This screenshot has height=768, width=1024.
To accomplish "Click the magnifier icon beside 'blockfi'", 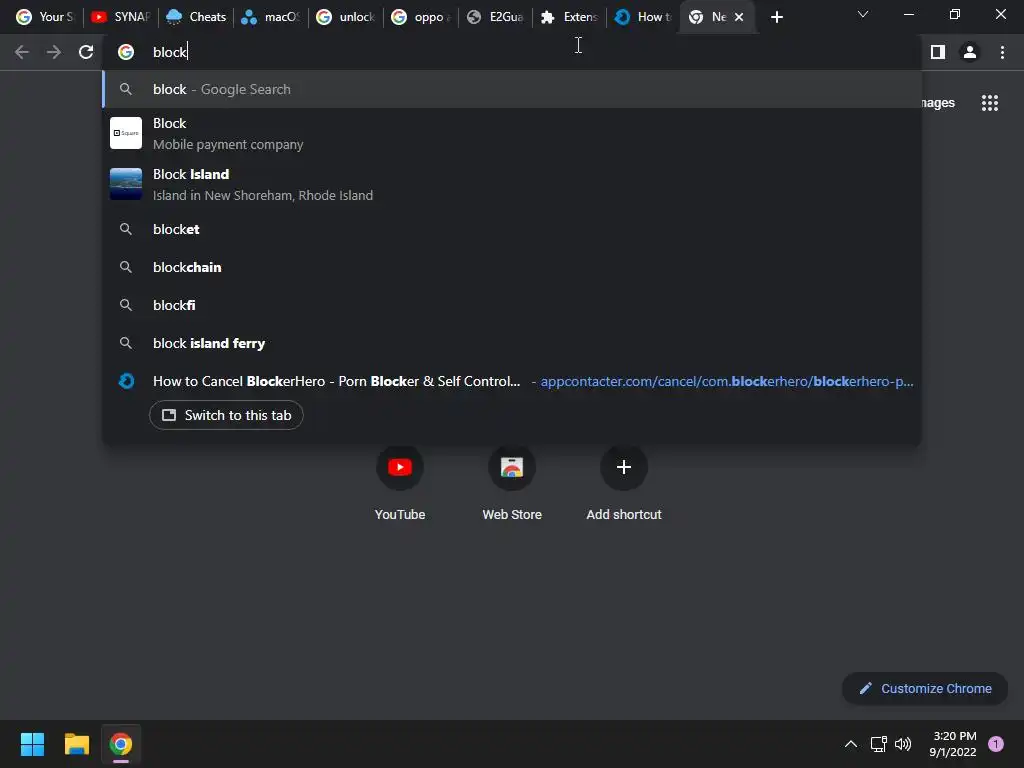I will [126, 305].
